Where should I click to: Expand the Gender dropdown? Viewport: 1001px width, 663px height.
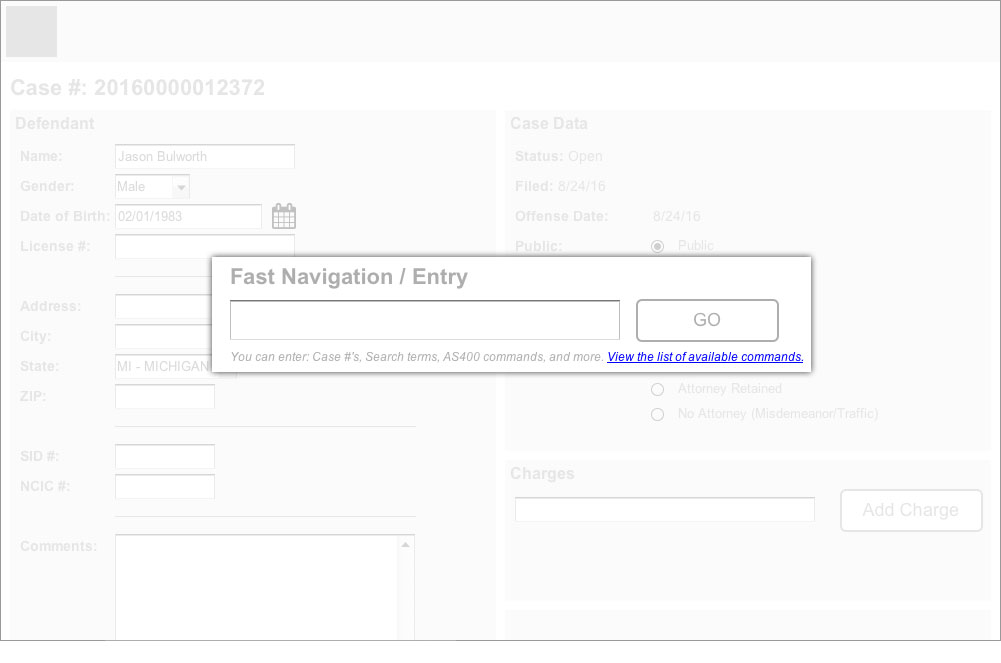point(180,187)
